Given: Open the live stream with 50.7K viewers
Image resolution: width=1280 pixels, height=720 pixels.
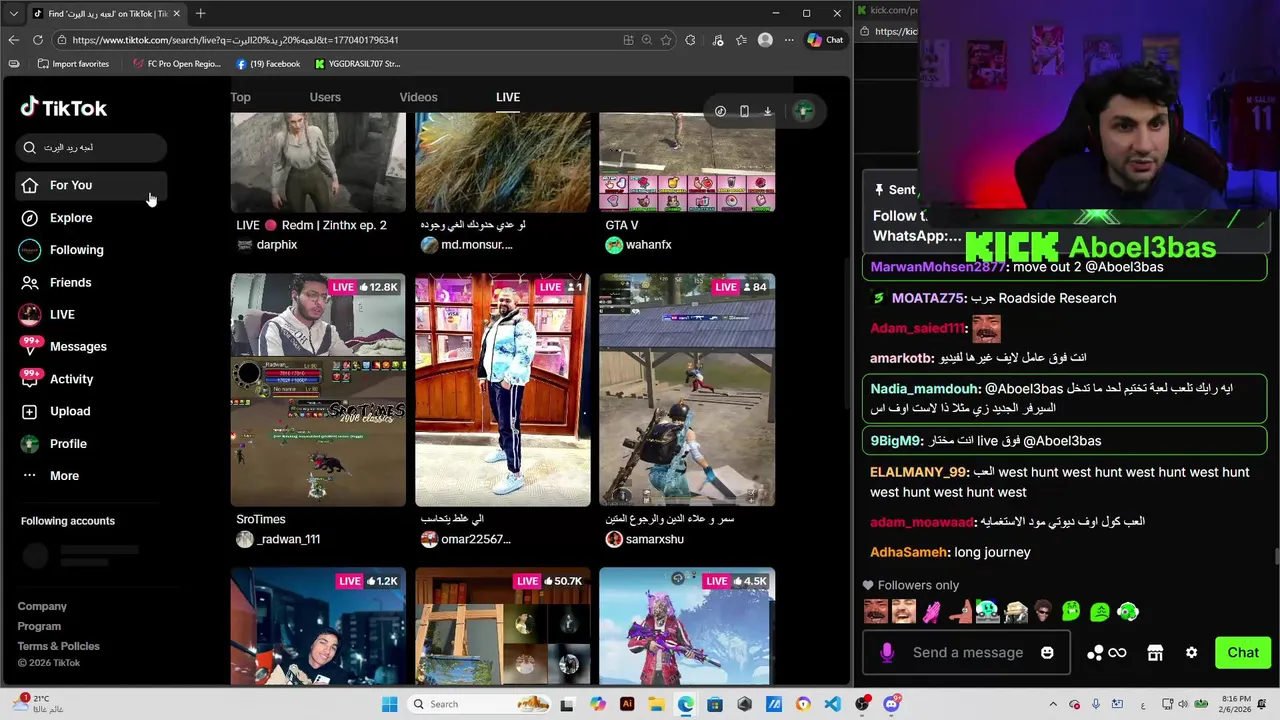Looking at the screenshot, I should coord(502,626).
